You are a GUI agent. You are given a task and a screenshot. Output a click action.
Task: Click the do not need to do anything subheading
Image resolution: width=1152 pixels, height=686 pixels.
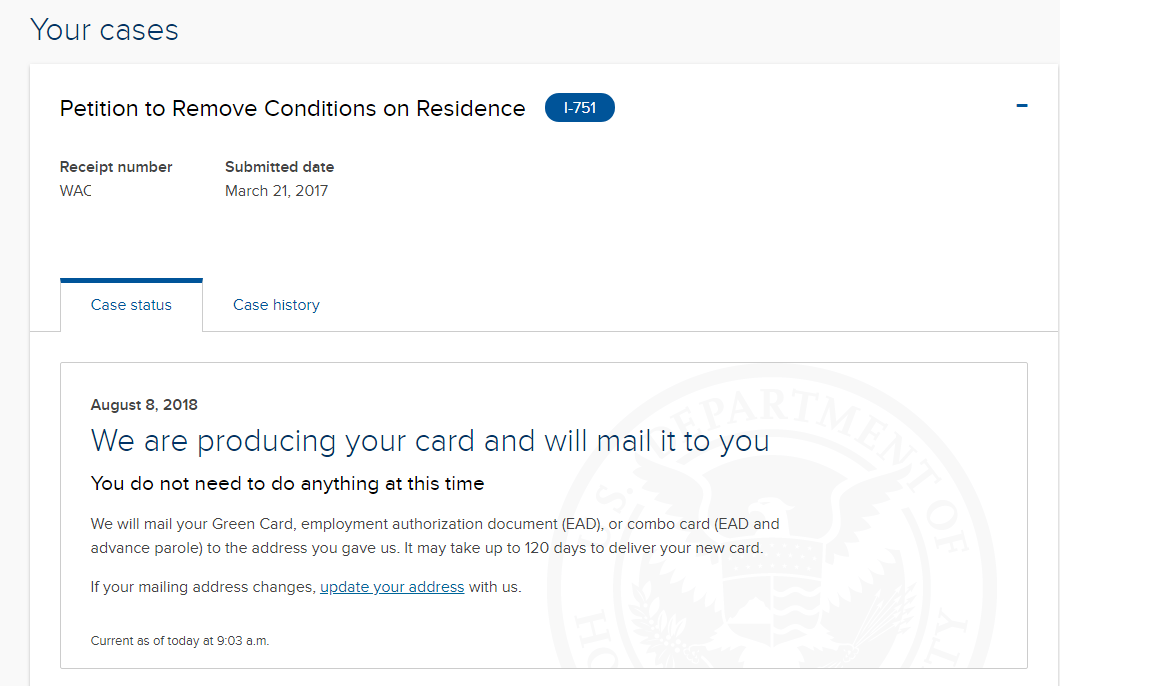tap(287, 483)
